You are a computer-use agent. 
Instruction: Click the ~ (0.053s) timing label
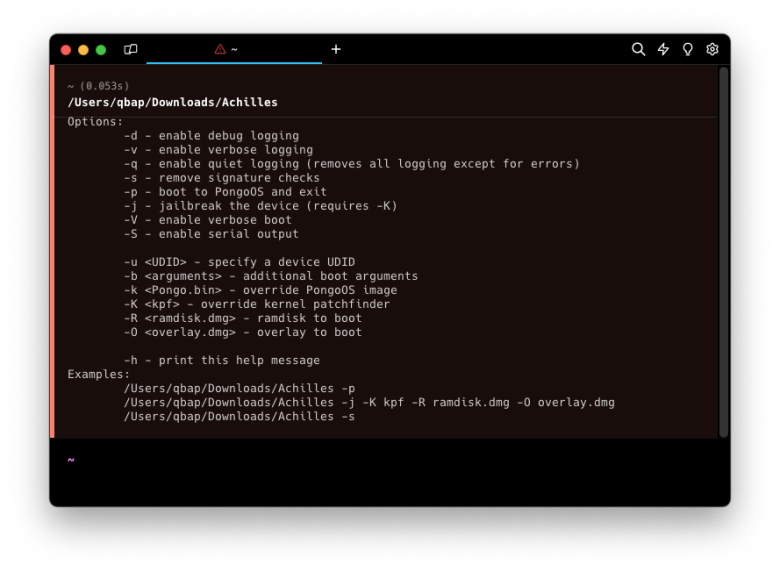pyautogui.click(x=98, y=86)
